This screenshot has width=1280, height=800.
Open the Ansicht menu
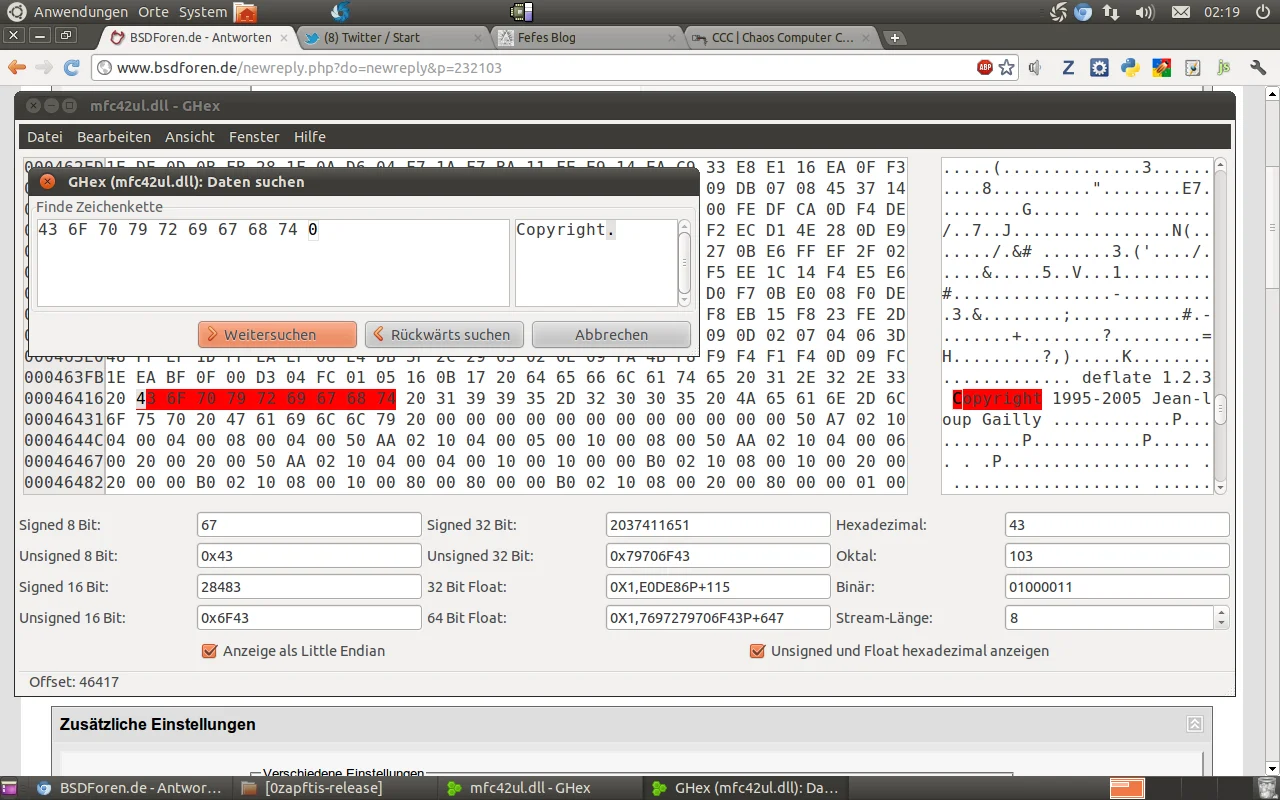tap(190, 137)
